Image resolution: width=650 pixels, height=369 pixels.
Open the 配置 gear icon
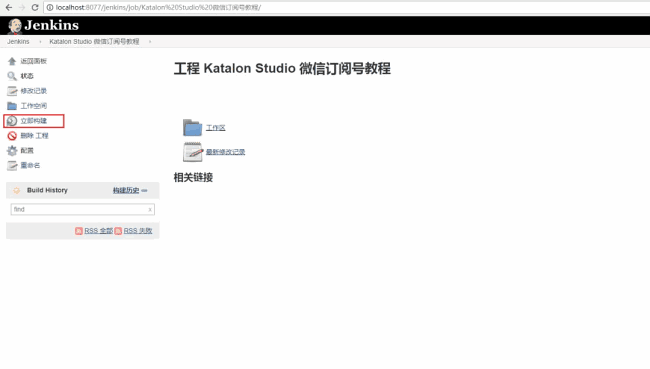pos(12,151)
